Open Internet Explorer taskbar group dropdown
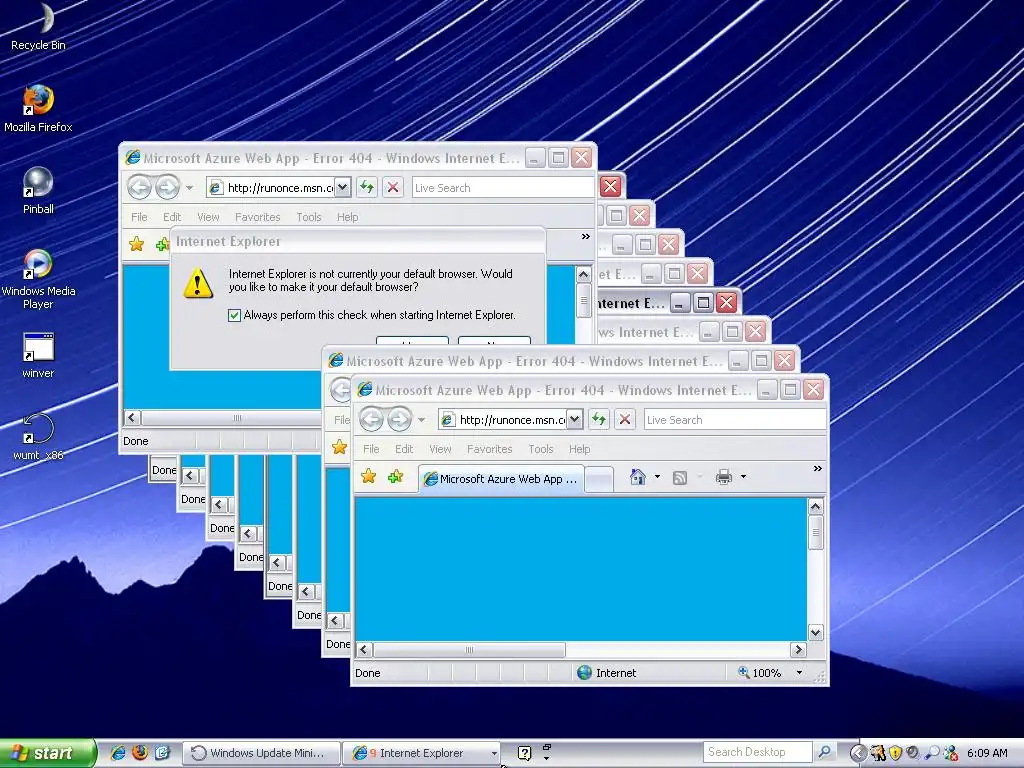1024x768 pixels. (x=494, y=753)
